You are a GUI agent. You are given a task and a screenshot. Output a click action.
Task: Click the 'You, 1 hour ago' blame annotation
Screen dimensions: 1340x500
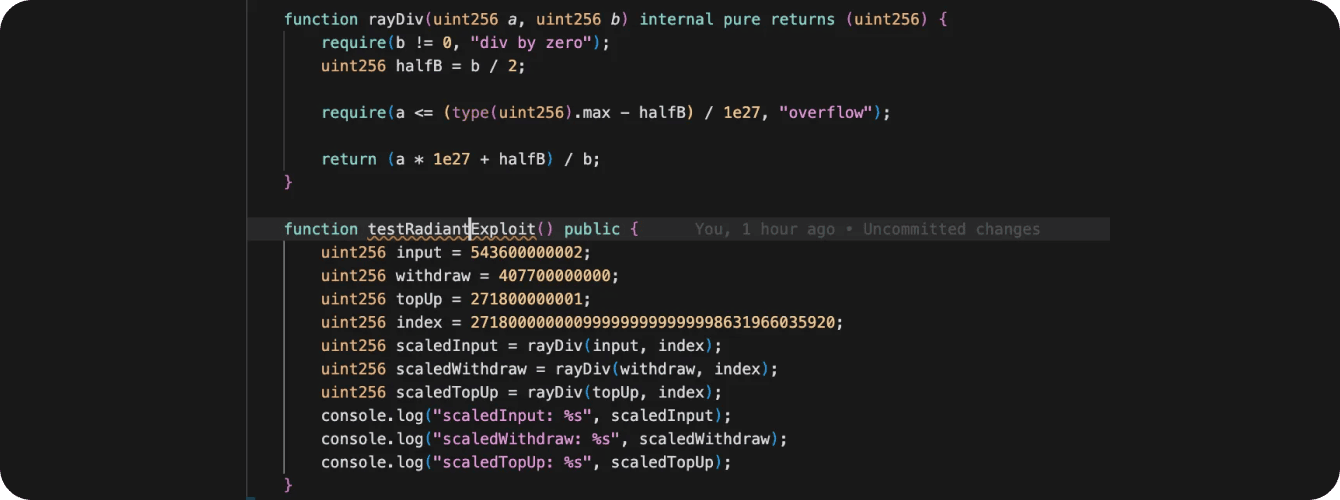coord(765,229)
